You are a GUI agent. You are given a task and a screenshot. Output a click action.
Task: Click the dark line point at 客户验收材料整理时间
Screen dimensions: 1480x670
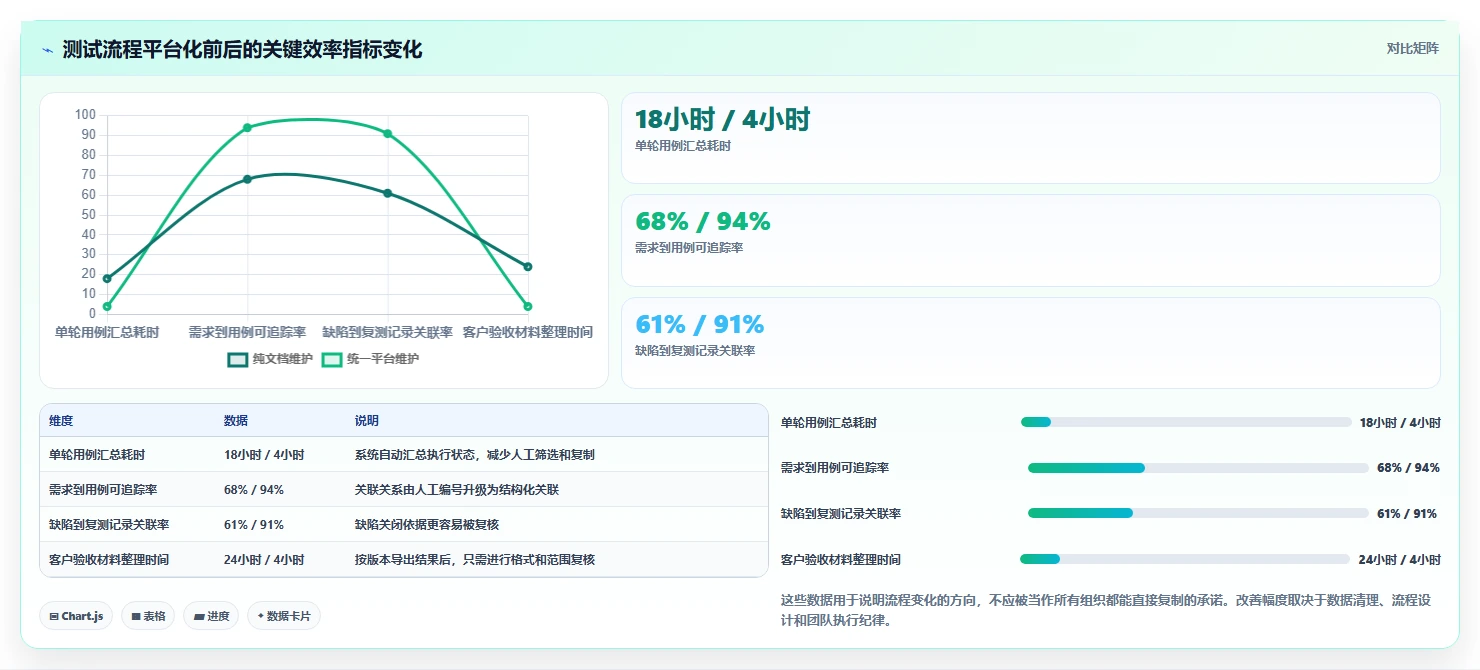(x=528, y=267)
